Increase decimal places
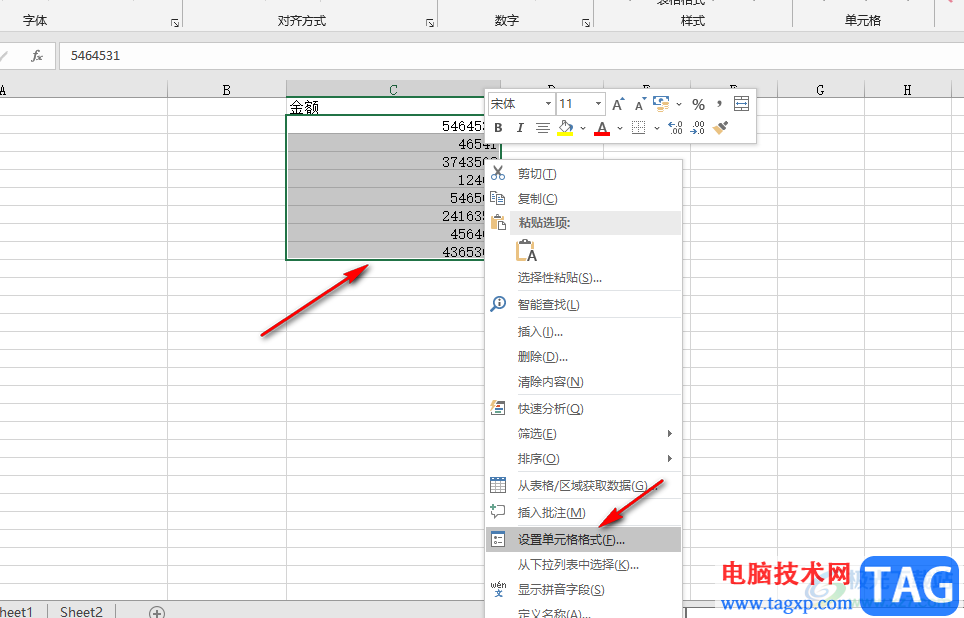 pos(675,128)
